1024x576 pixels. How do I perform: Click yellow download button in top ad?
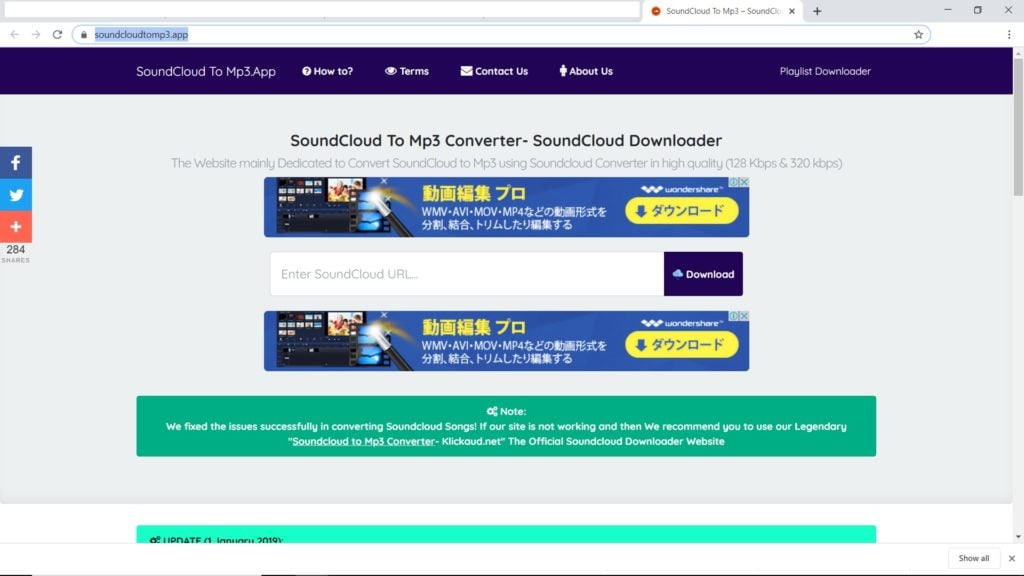click(x=682, y=211)
